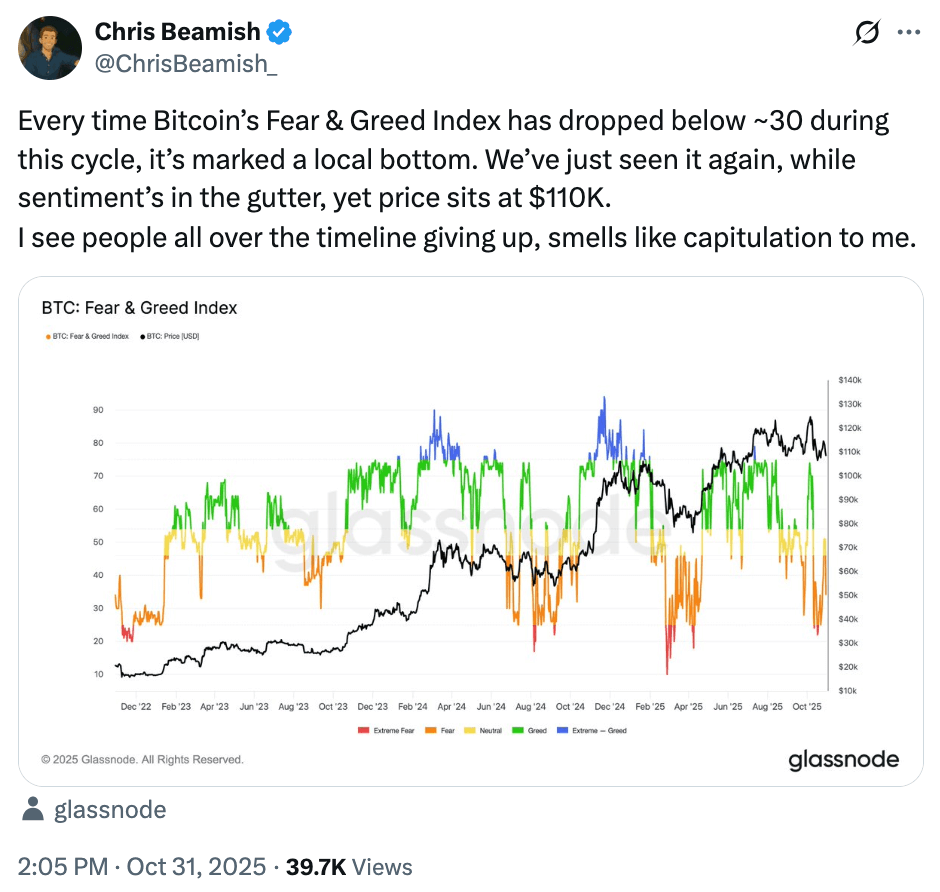Click the person icon beside glassnode

32,810
